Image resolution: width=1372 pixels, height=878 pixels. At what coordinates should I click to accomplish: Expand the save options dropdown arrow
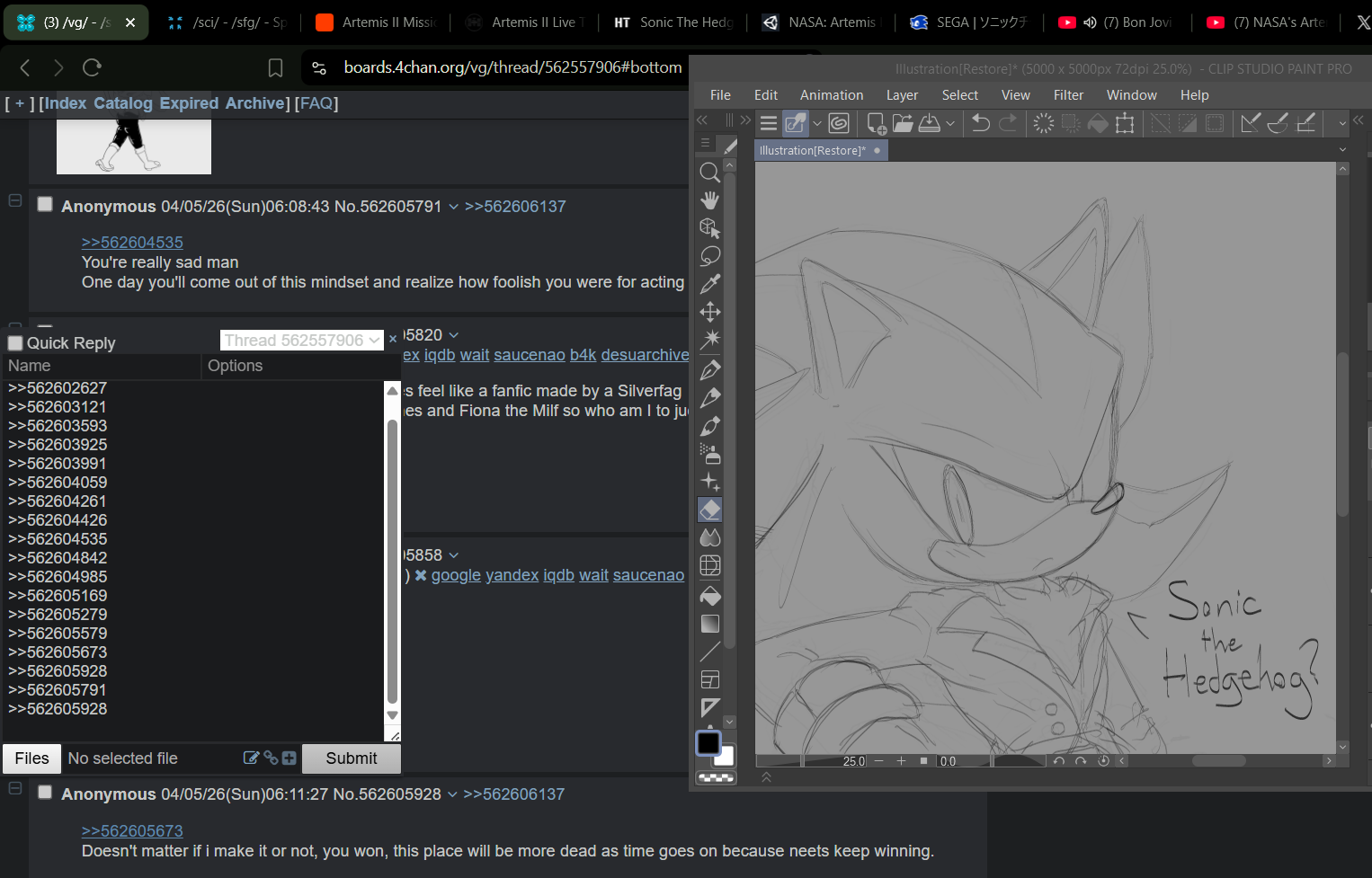[950, 124]
